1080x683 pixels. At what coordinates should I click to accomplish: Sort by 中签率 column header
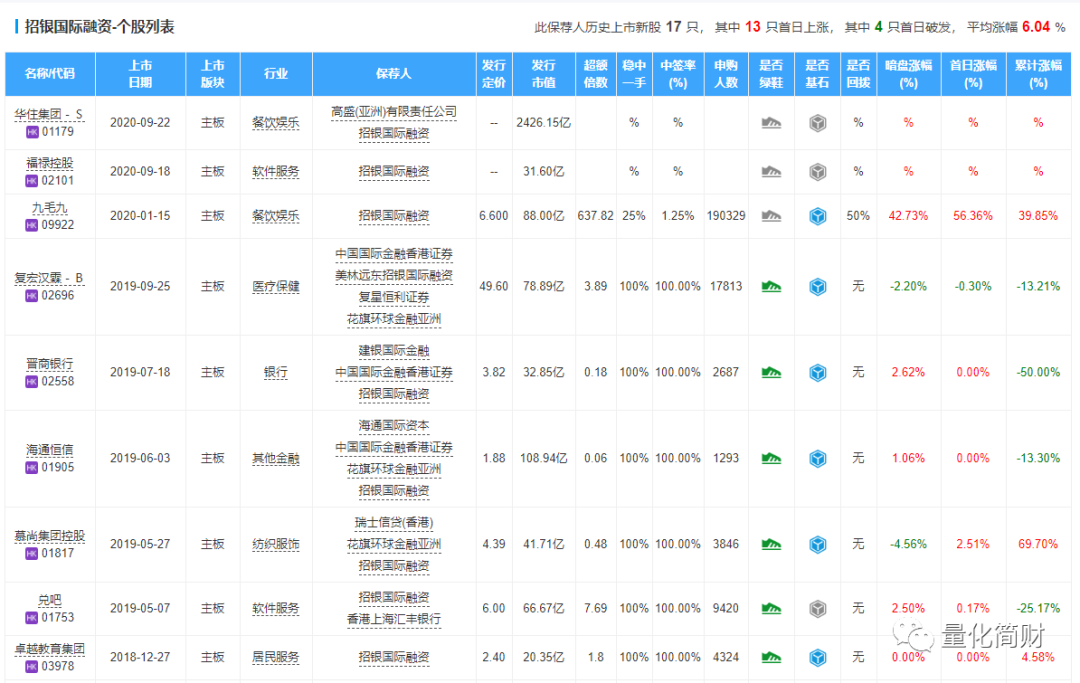point(678,74)
